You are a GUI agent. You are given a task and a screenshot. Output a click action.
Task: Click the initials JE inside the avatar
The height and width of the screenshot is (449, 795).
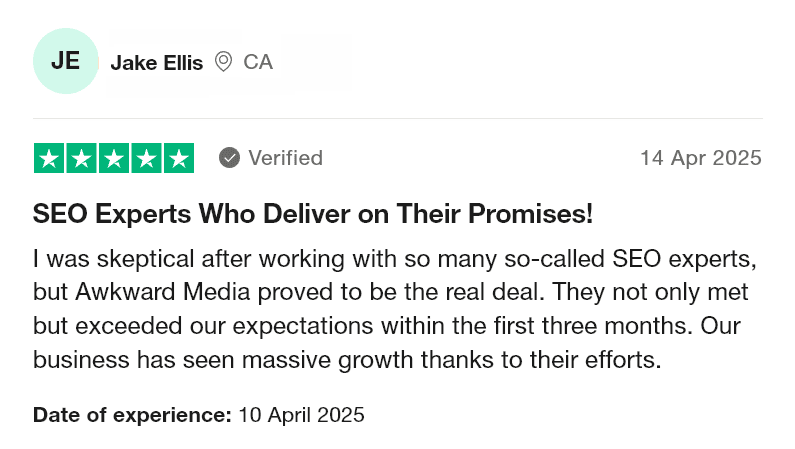pos(65,61)
